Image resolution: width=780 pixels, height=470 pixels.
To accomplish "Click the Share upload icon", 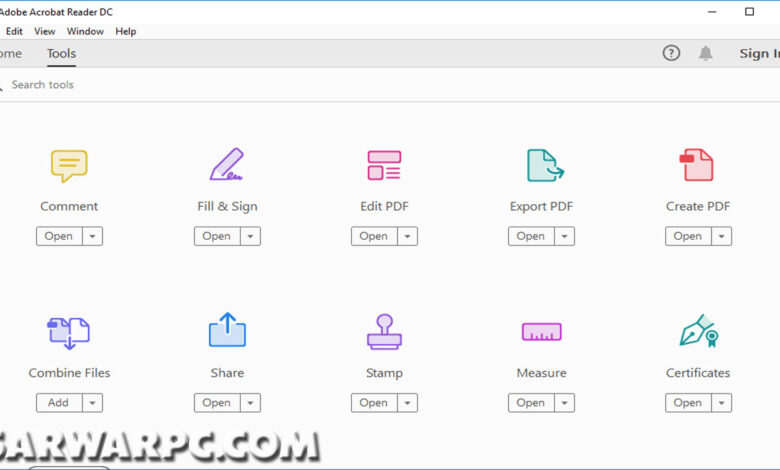I will pyautogui.click(x=227, y=330).
